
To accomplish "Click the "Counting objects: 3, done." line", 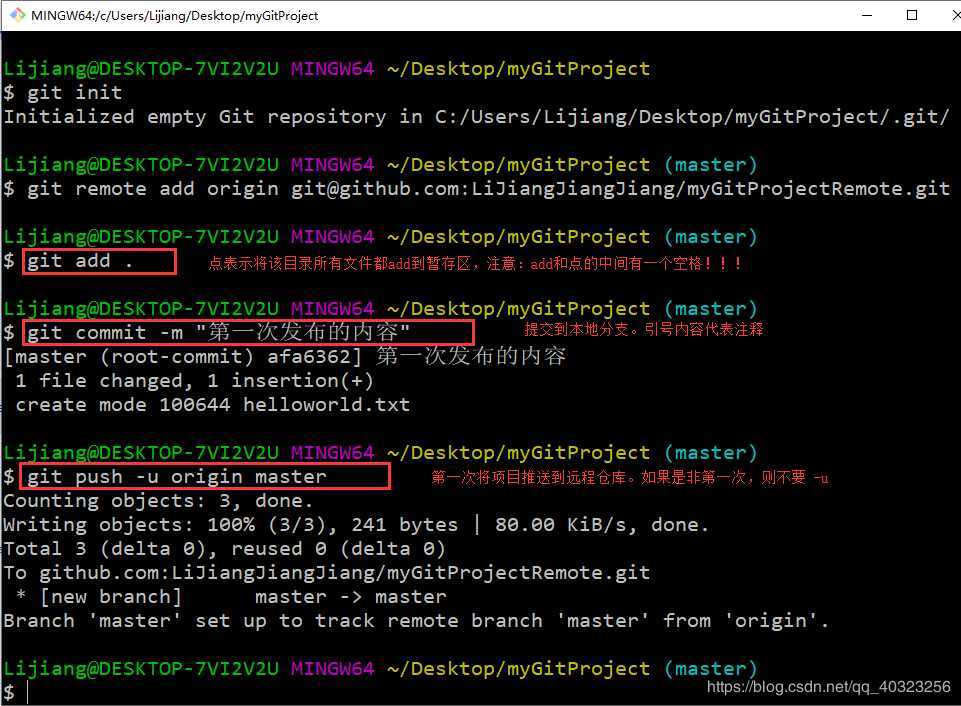I will click(x=158, y=501).
